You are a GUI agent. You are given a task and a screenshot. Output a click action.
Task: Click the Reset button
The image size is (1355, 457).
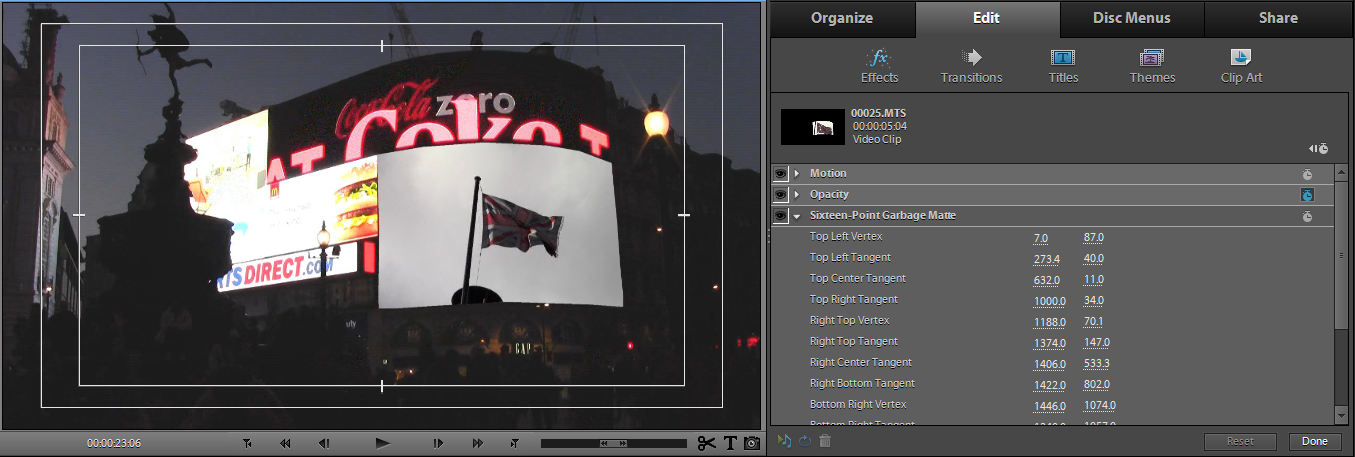(1240, 441)
